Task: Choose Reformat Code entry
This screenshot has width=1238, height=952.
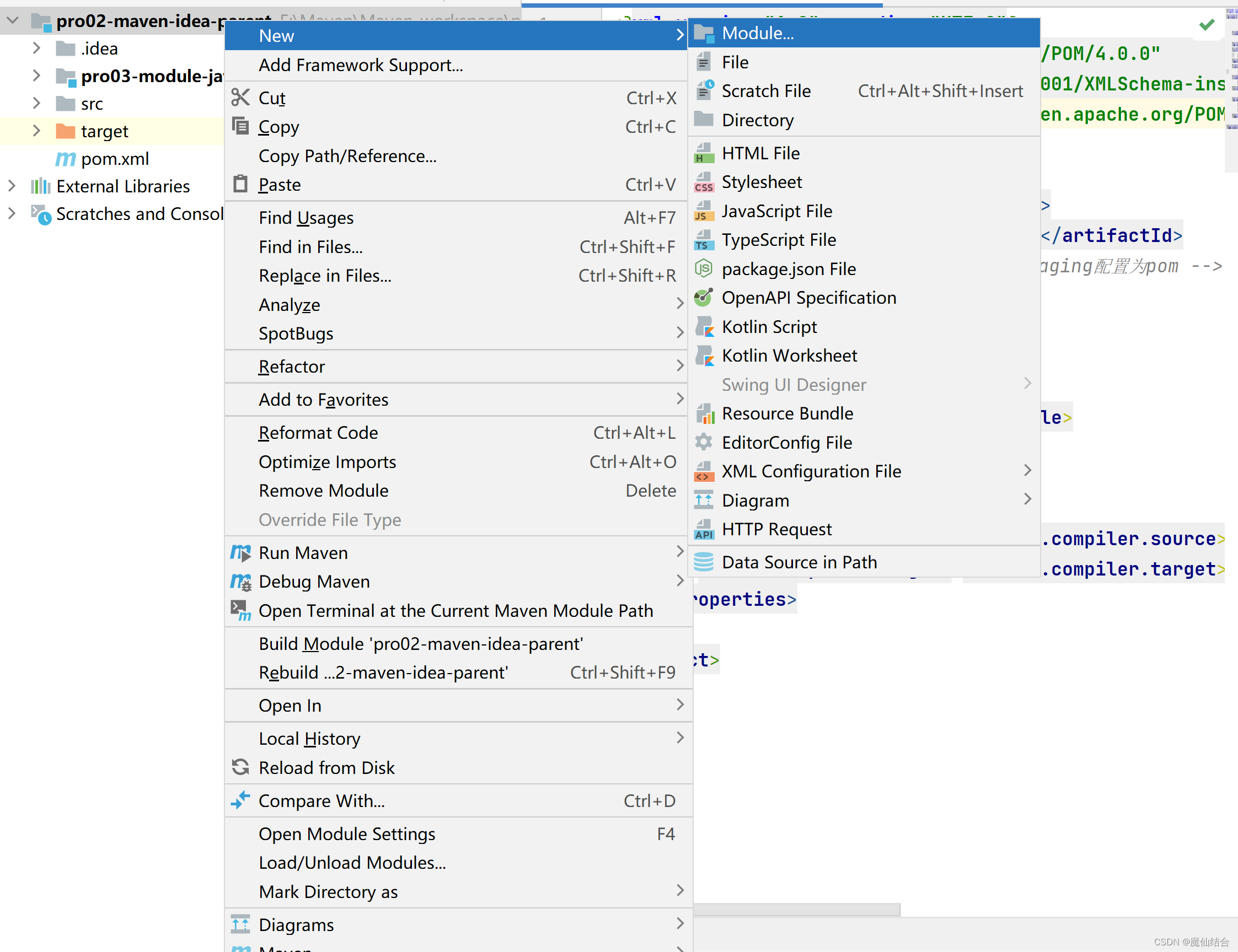Action: point(456,433)
